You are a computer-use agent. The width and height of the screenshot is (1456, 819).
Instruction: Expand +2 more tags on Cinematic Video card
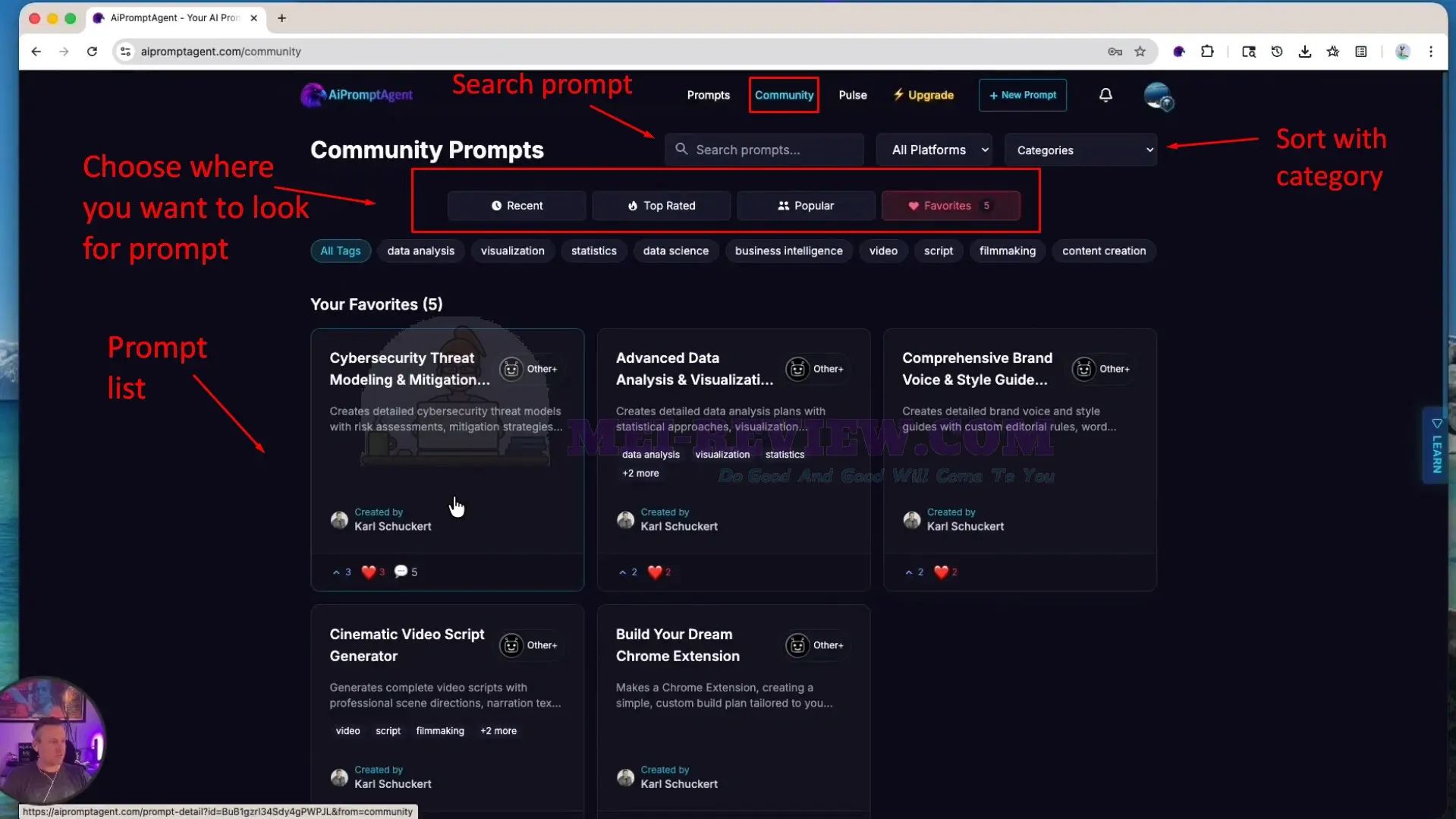point(498,731)
